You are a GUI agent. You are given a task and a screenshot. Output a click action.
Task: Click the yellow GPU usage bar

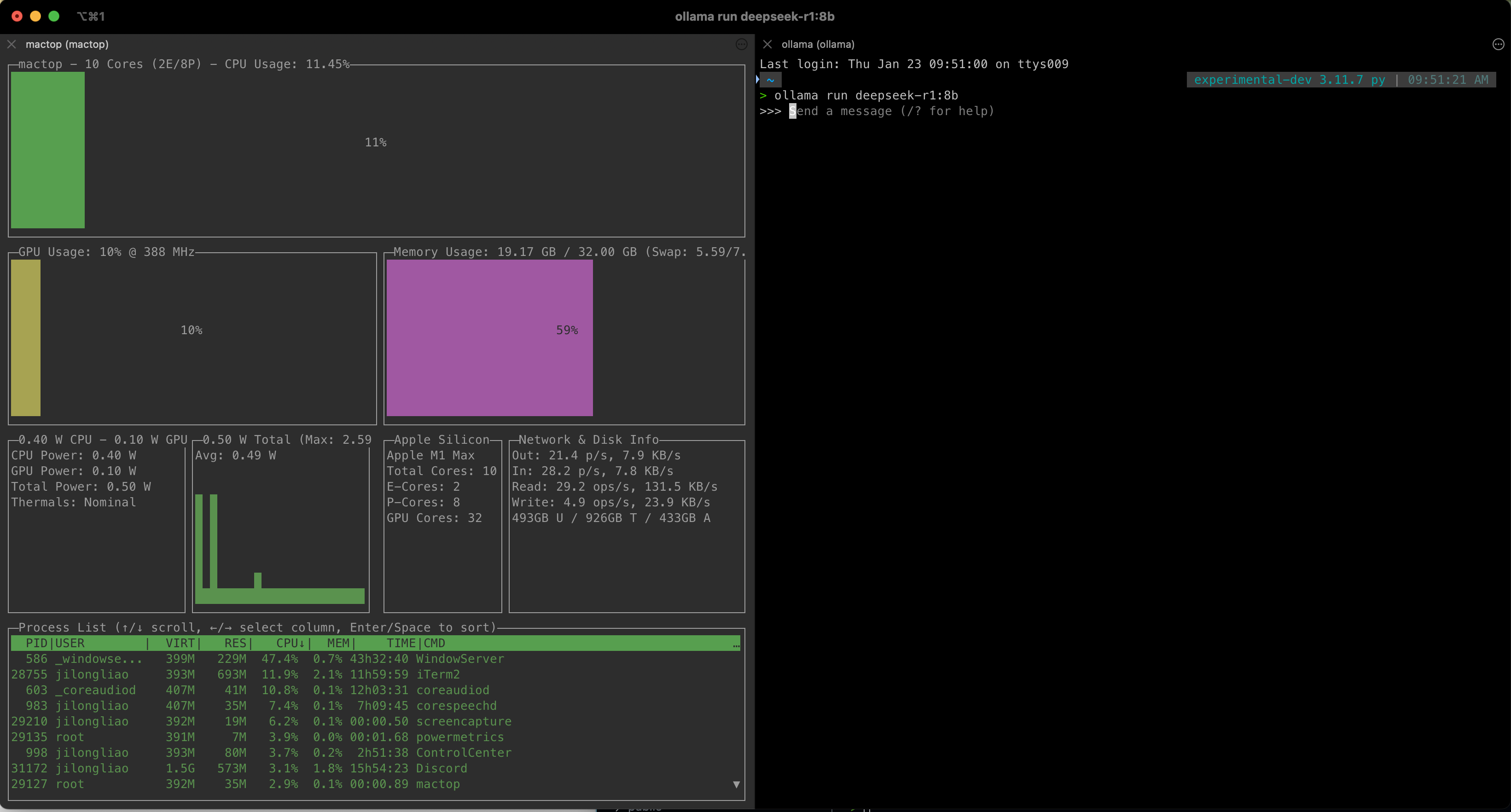point(26,338)
